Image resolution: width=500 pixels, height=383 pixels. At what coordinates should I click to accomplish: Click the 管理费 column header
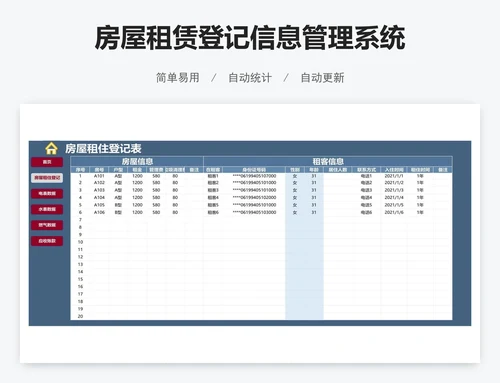tap(156, 170)
